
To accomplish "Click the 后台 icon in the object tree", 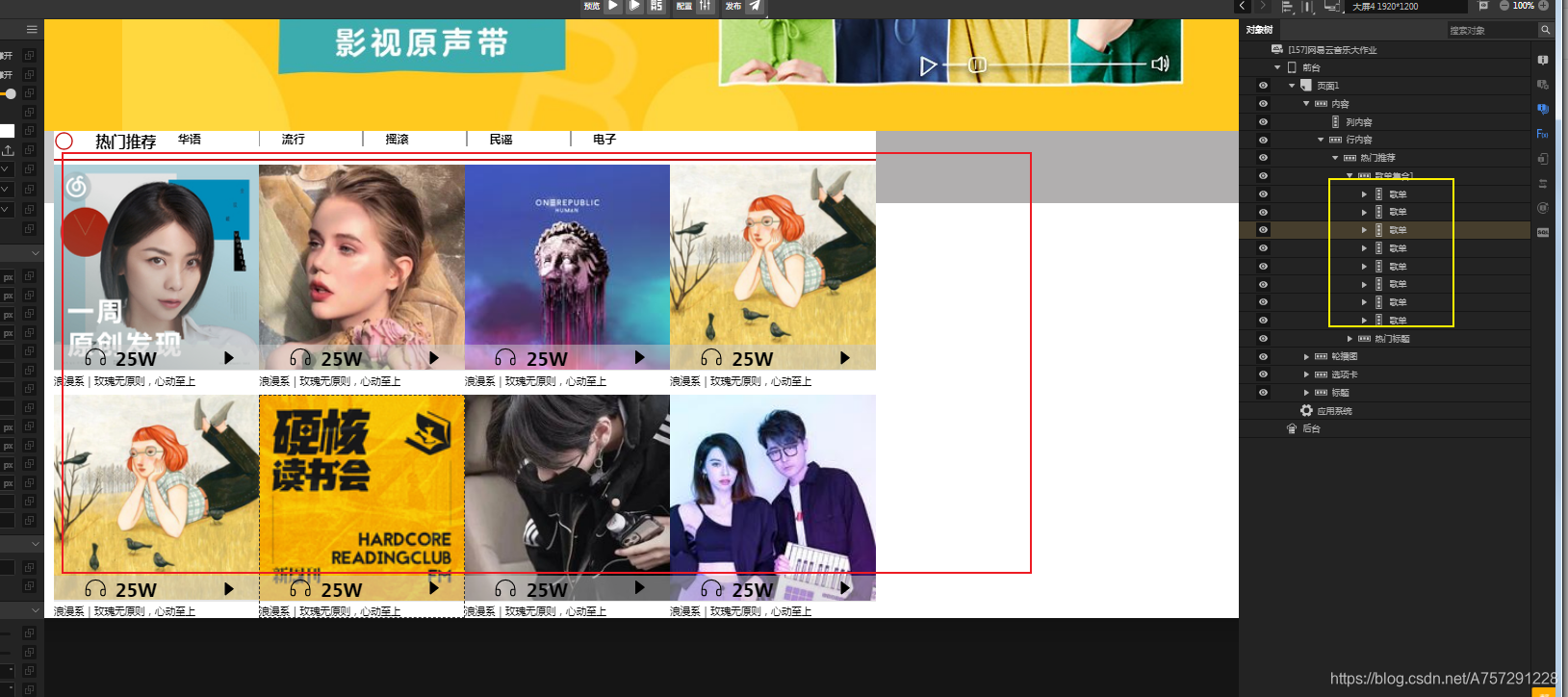I will click(x=1292, y=428).
